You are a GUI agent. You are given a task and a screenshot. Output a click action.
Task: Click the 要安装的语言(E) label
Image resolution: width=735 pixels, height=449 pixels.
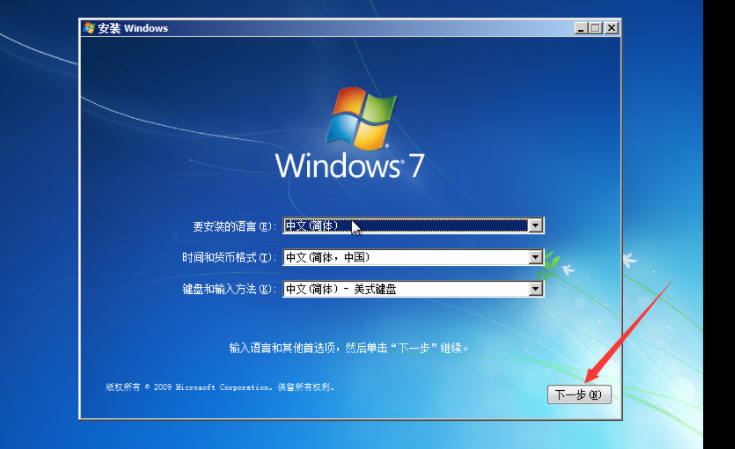(x=234, y=227)
